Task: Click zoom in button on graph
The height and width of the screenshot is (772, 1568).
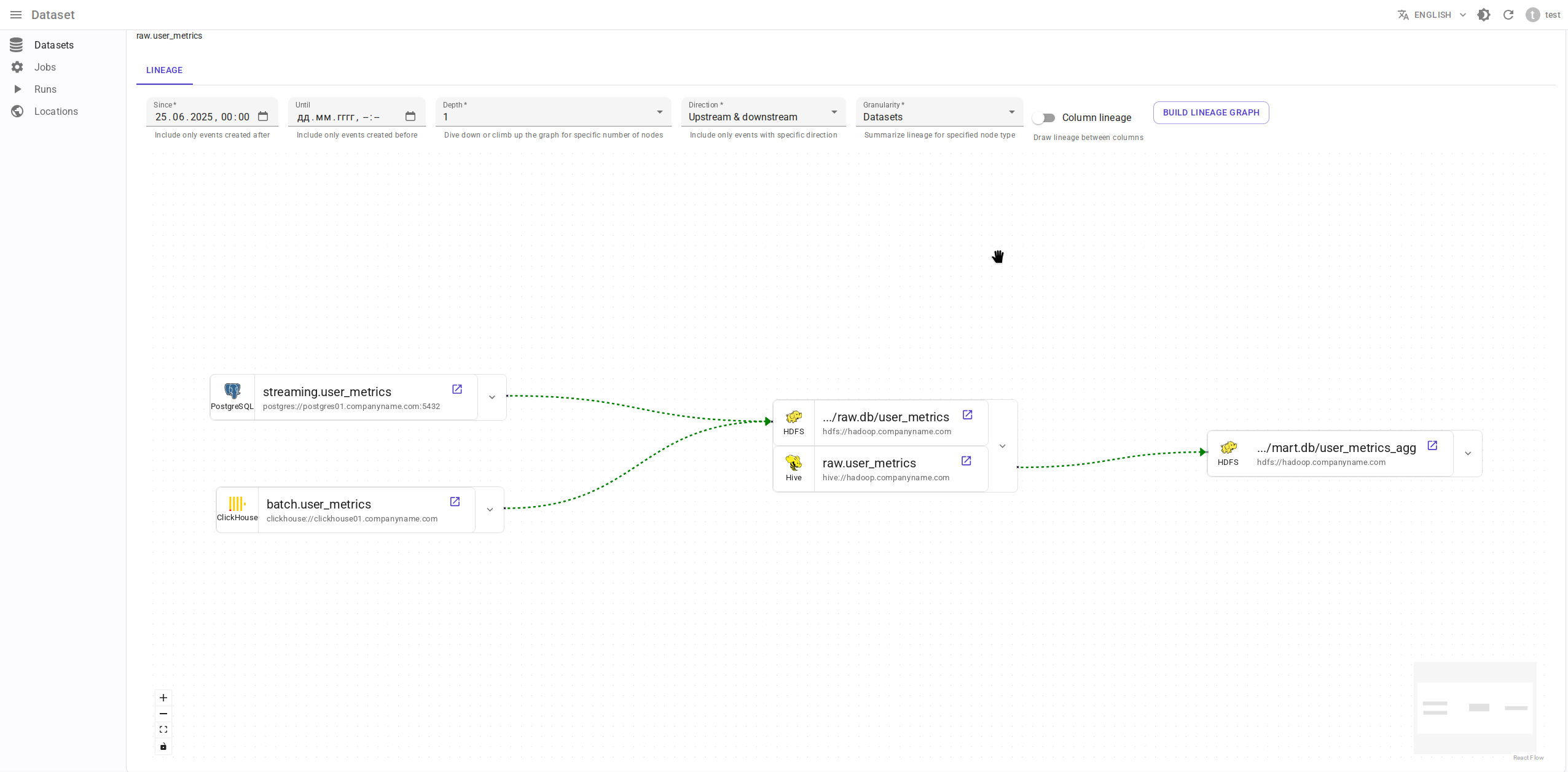Action: [163, 698]
